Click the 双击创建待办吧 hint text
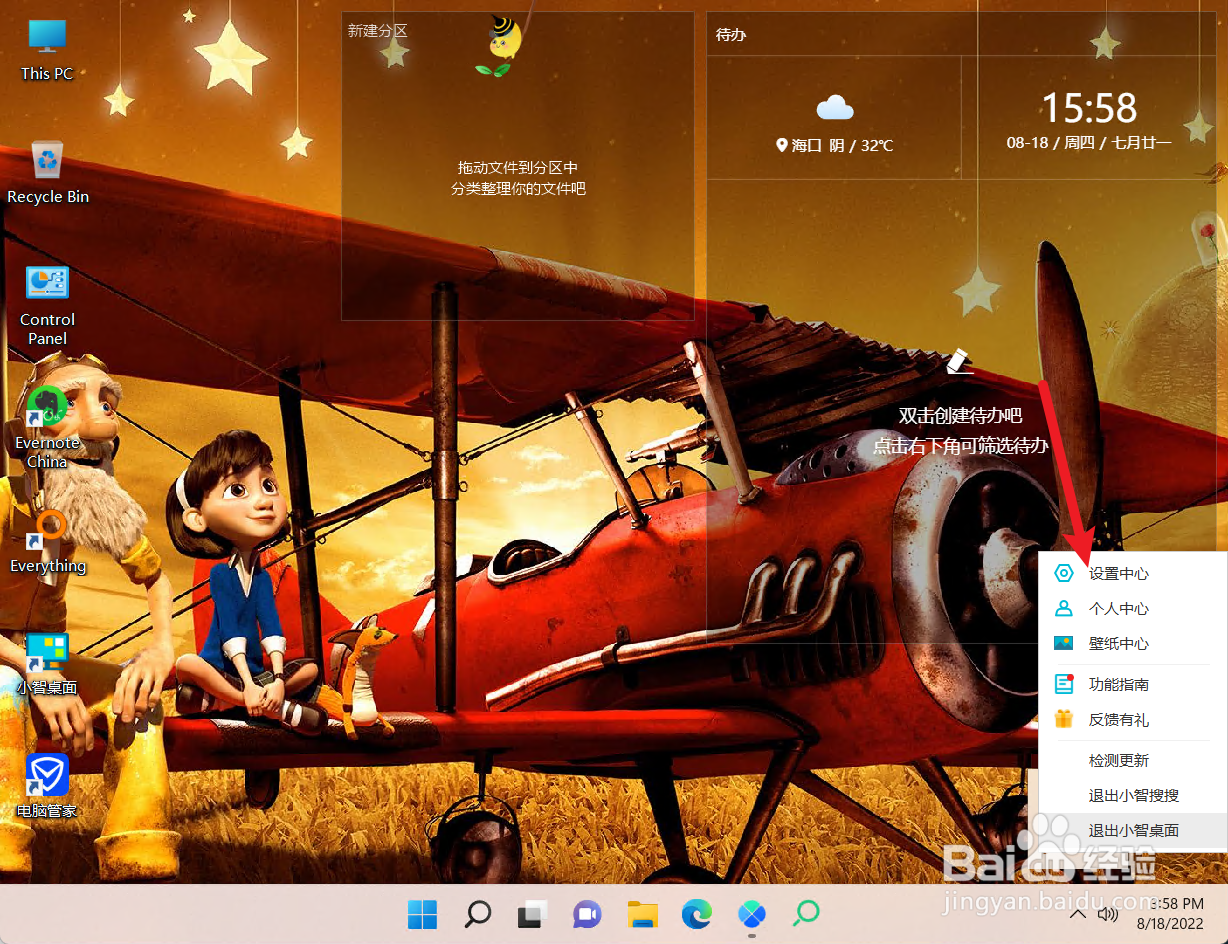This screenshot has height=944, width=1228. [x=960, y=415]
